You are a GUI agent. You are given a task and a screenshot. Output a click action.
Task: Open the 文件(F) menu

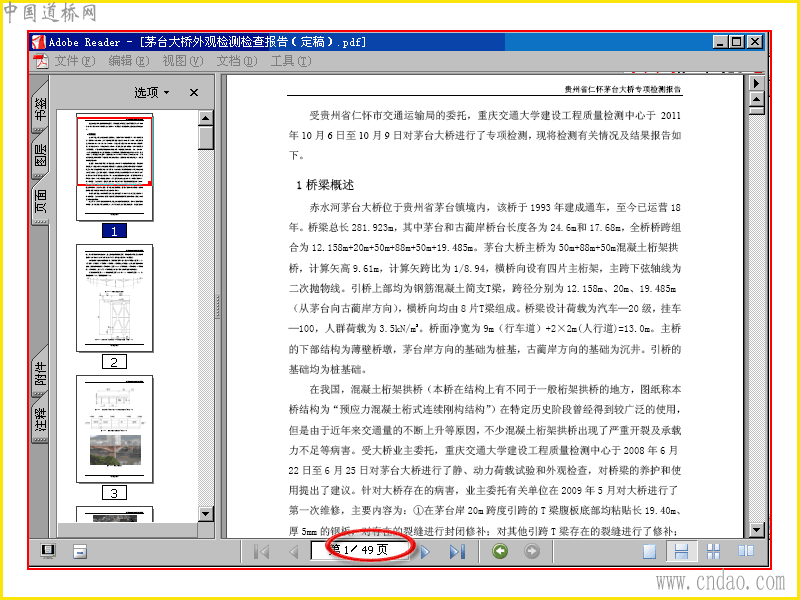click(74, 61)
